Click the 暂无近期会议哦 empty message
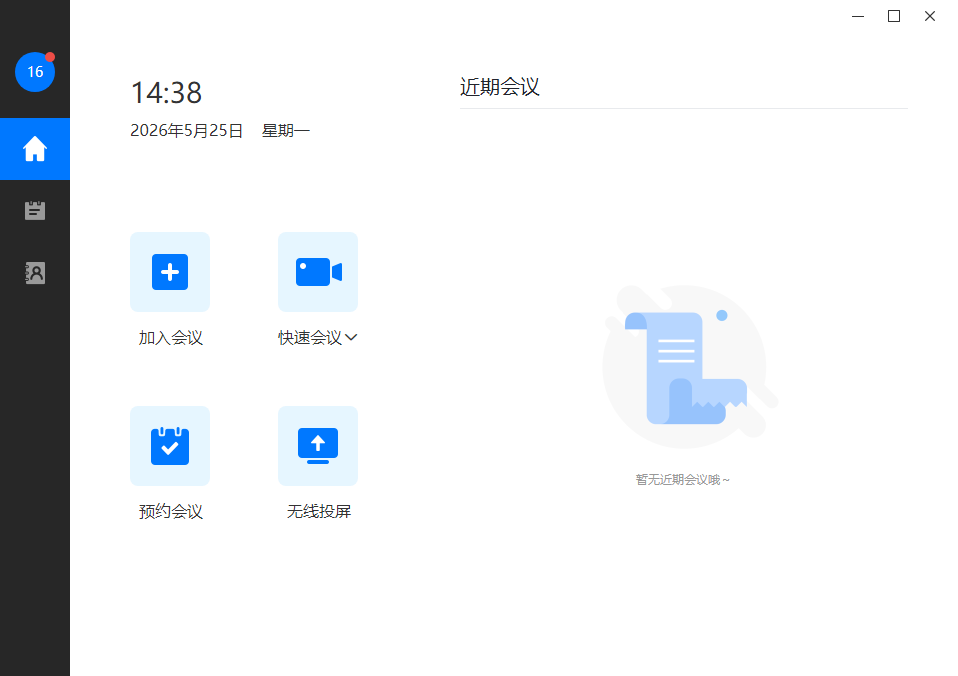 tap(682, 480)
